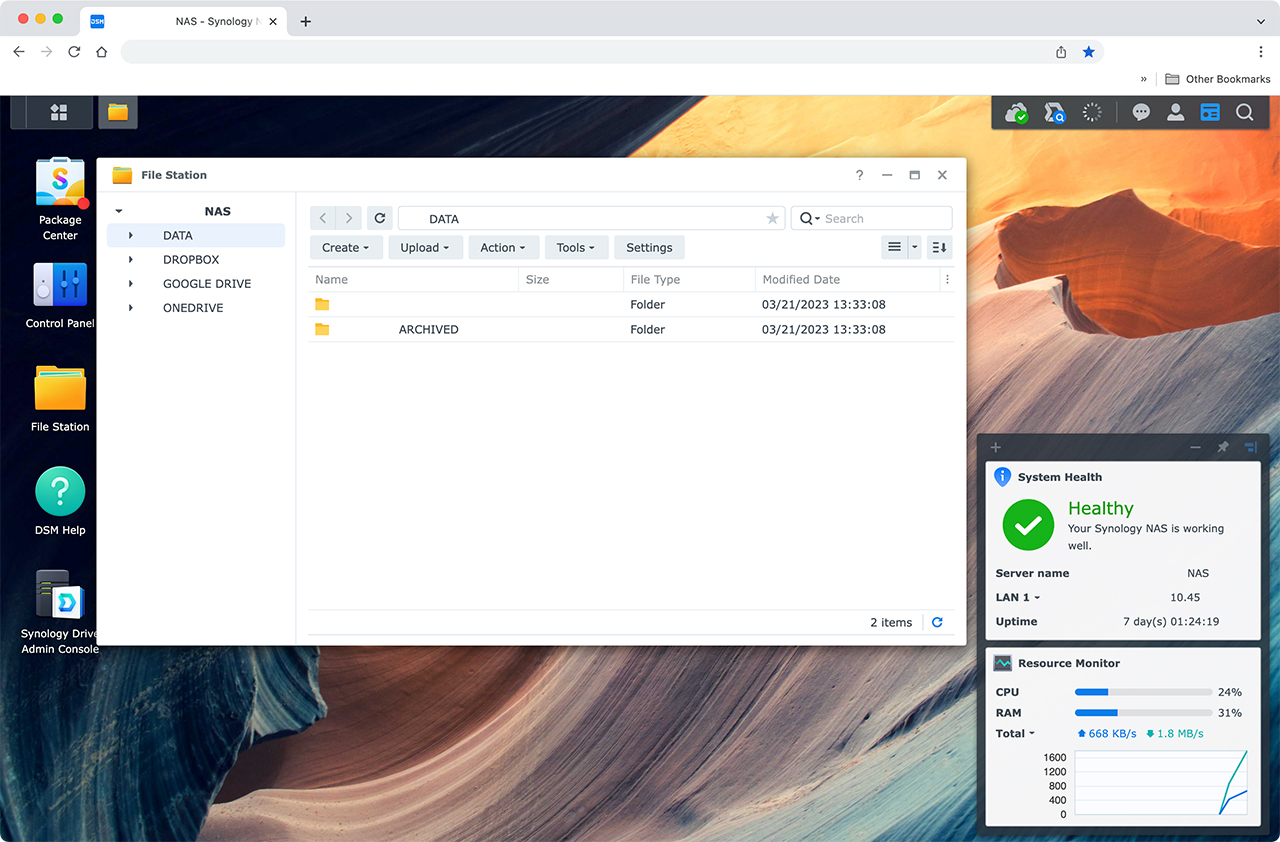
Task: Open the Tools dropdown menu
Action: [576, 247]
